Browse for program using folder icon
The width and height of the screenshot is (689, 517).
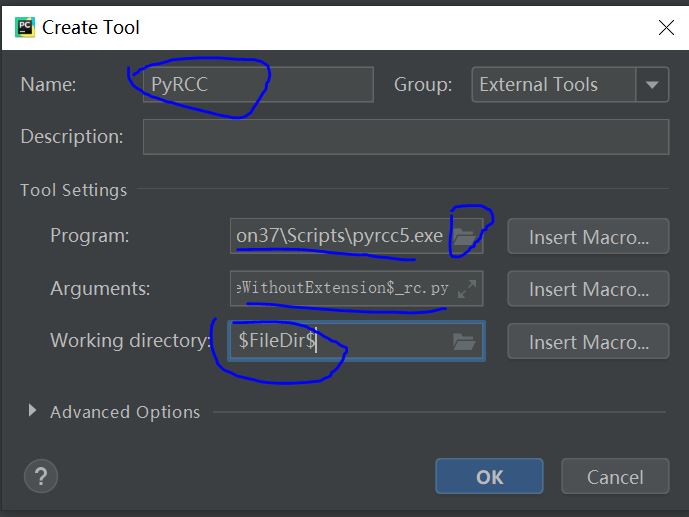click(463, 237)
